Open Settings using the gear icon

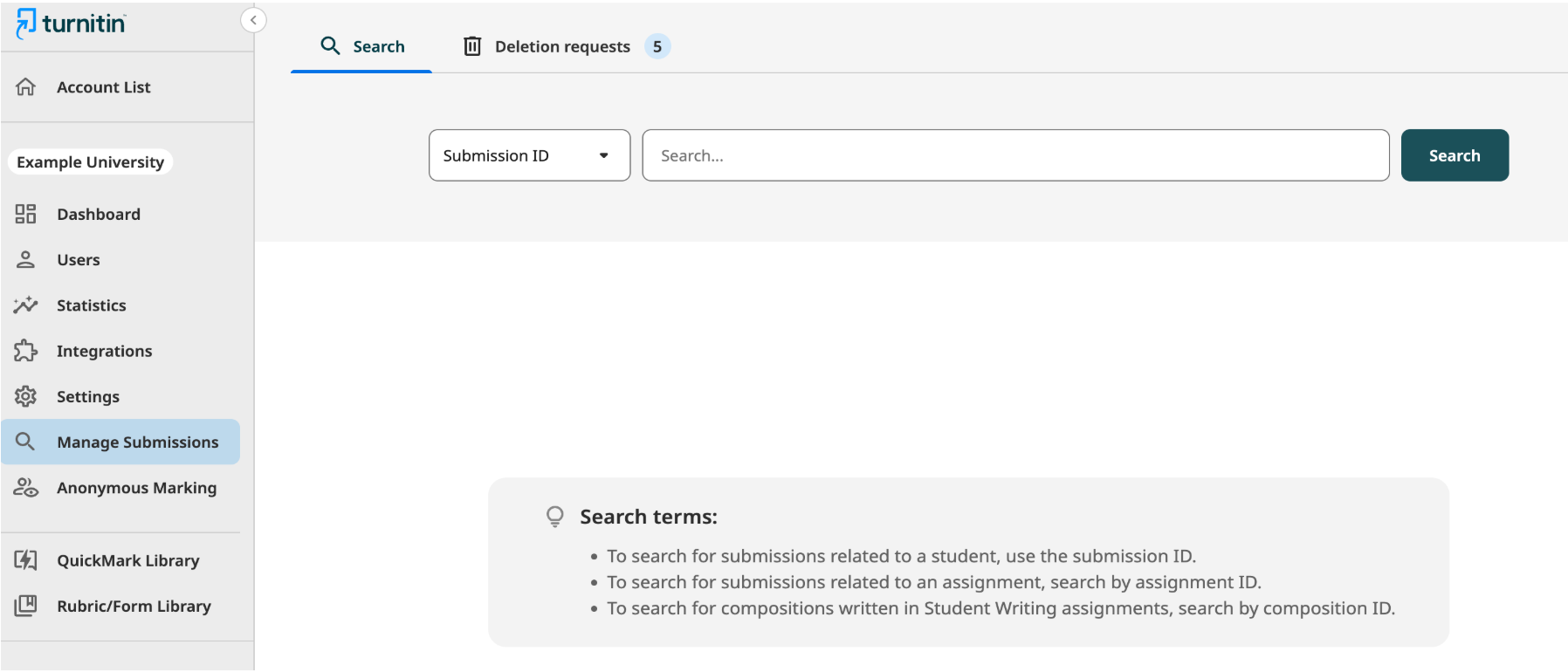tap(25, 396)
